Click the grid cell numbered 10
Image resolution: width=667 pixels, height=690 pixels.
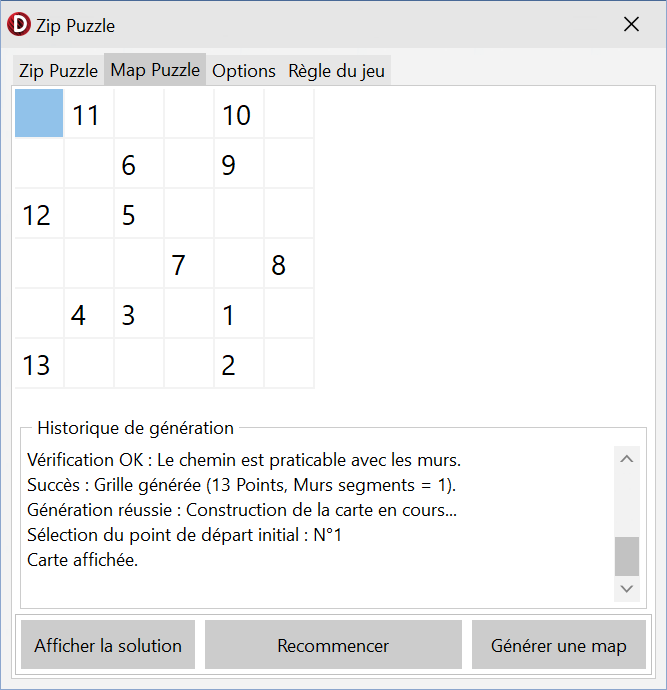239,114
